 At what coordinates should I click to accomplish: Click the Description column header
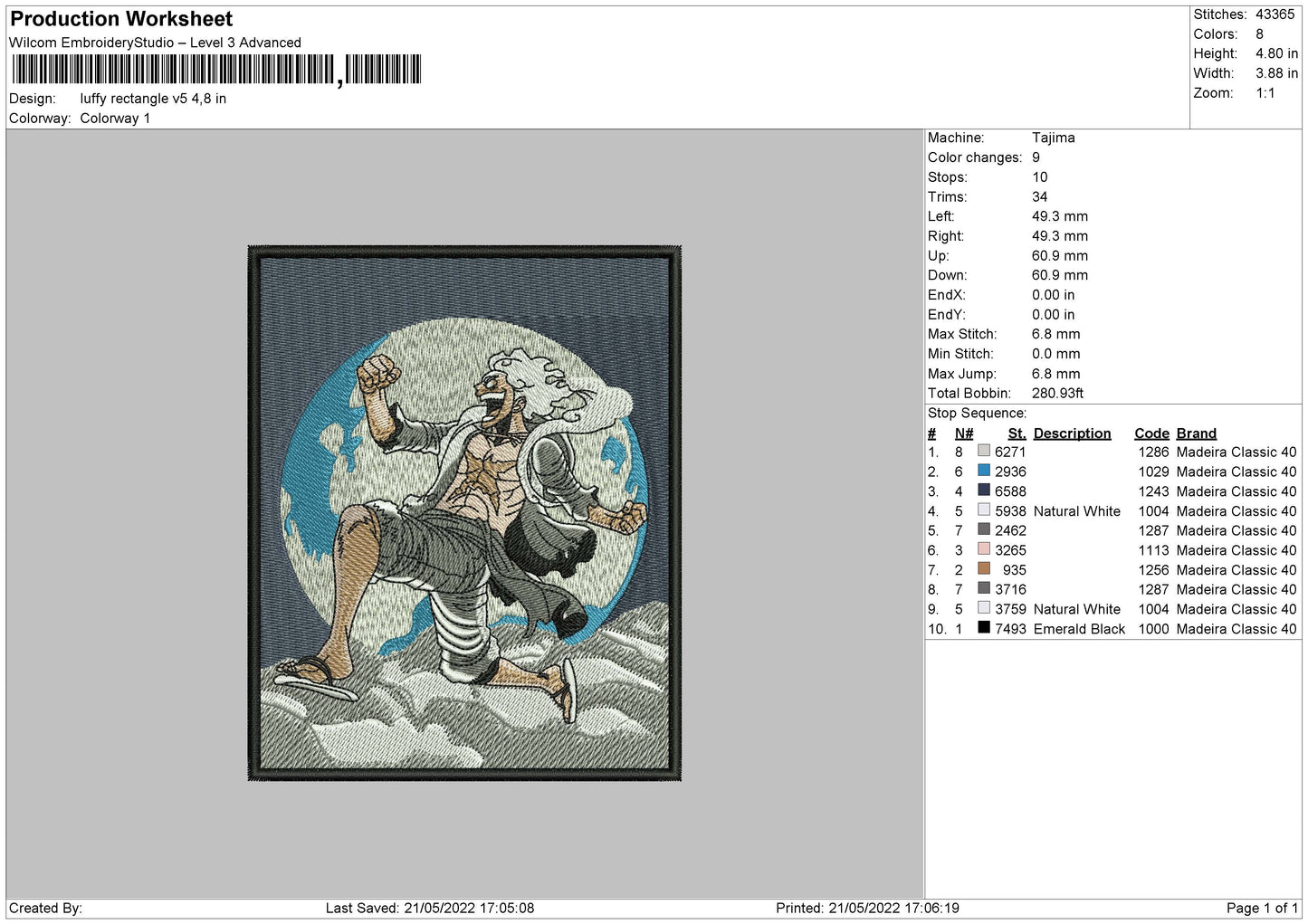pyautogui.click(x=1073, y=433)
